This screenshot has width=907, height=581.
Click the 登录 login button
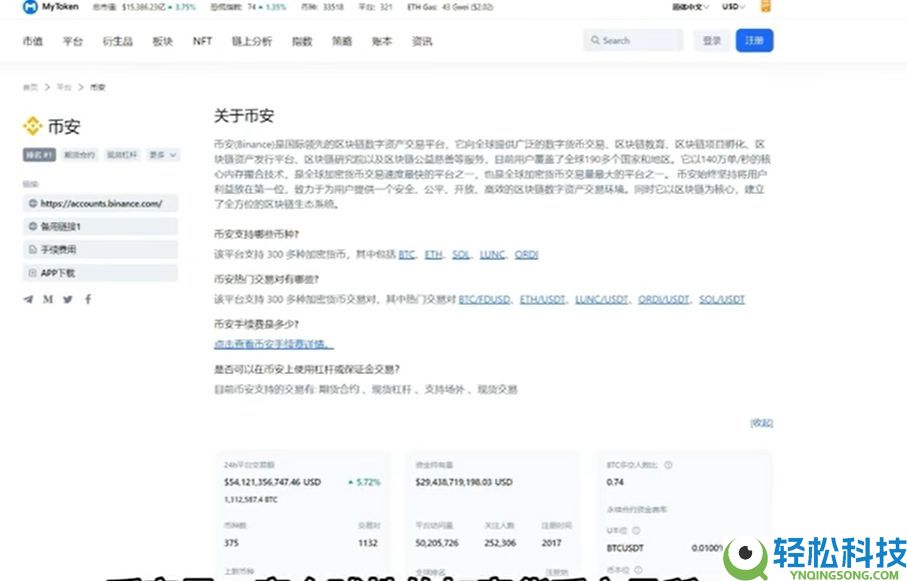tap(712, 41)
